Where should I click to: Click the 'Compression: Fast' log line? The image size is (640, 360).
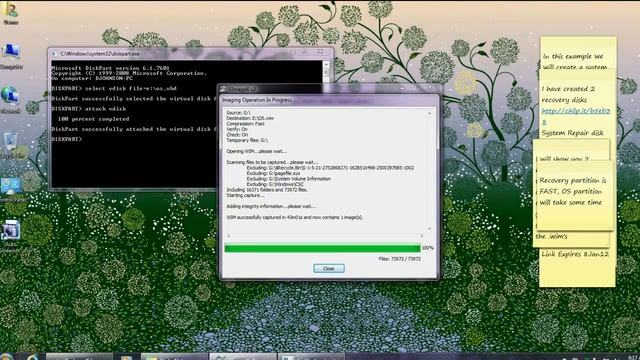click(x=245, y=124)
